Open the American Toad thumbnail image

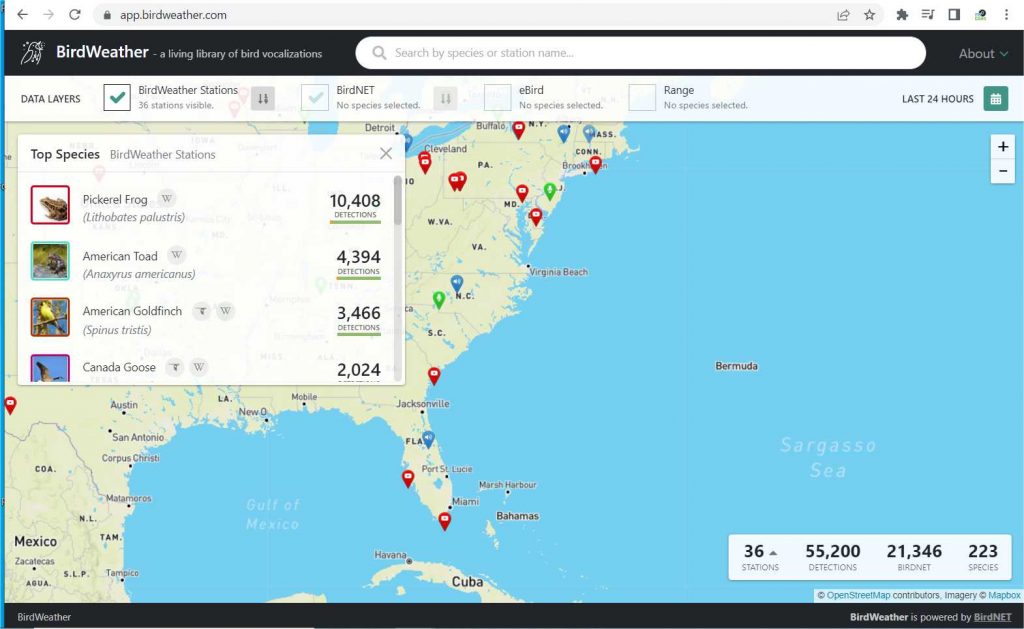[50, 261]
